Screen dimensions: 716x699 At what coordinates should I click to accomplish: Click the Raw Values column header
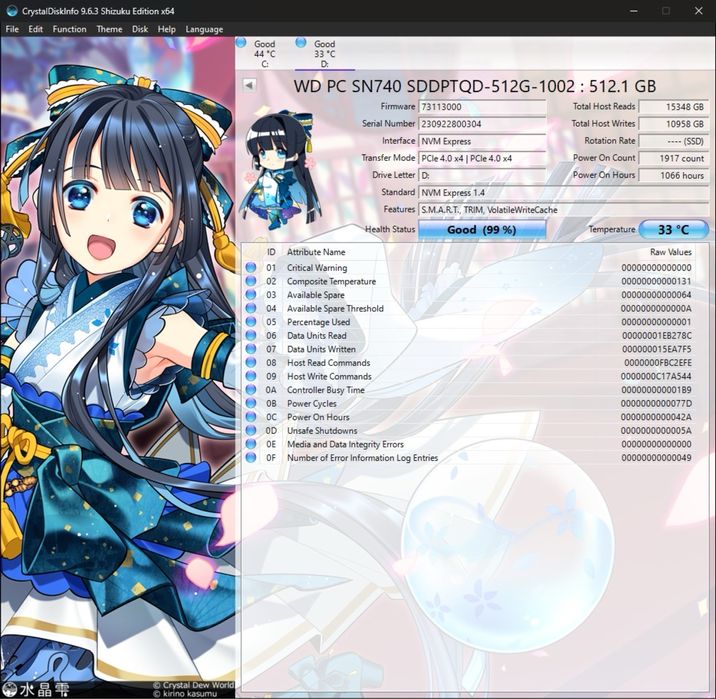coord(670,252)
